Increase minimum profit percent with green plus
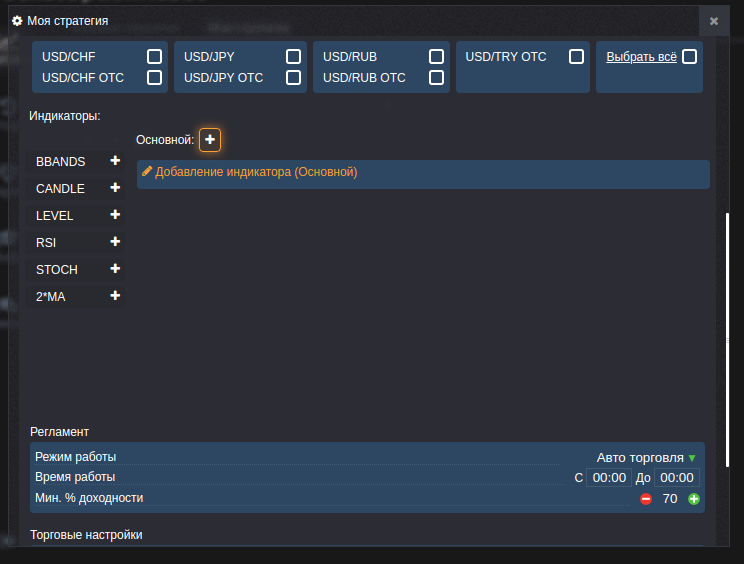This screenshot has width=744, height=564. click(x=694, y=499)
